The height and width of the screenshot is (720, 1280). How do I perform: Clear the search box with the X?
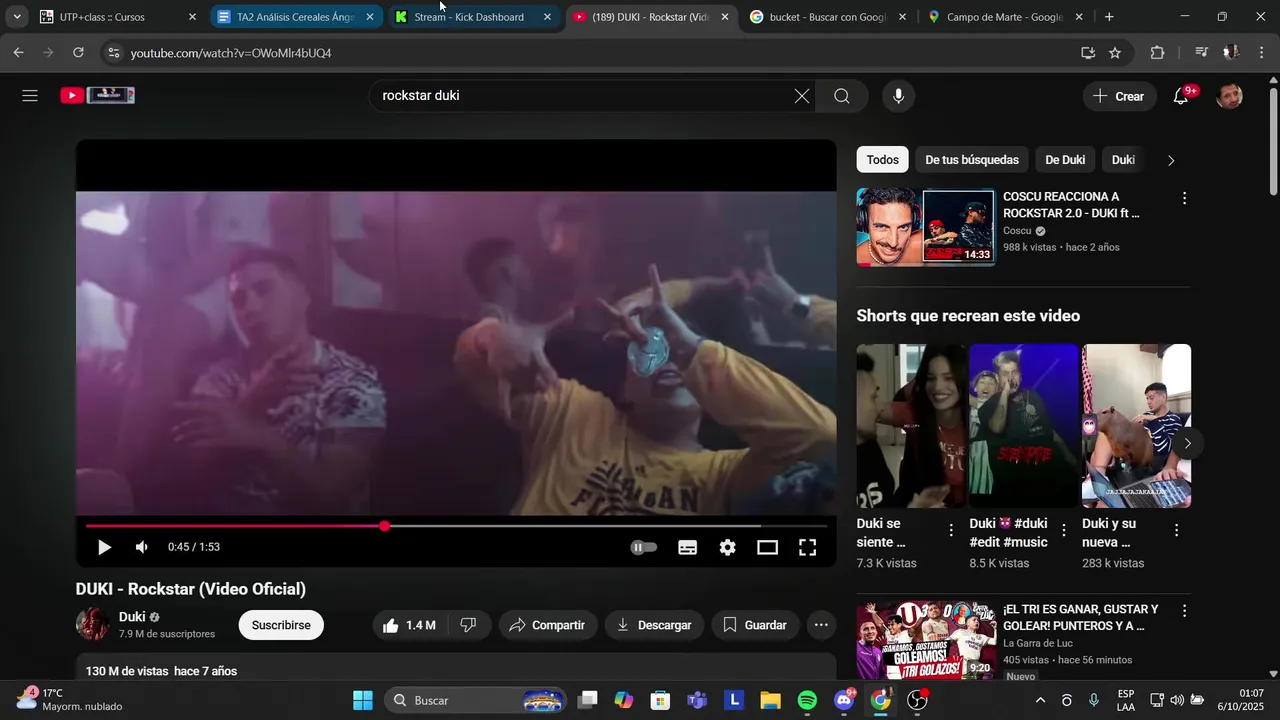[802, 96]
